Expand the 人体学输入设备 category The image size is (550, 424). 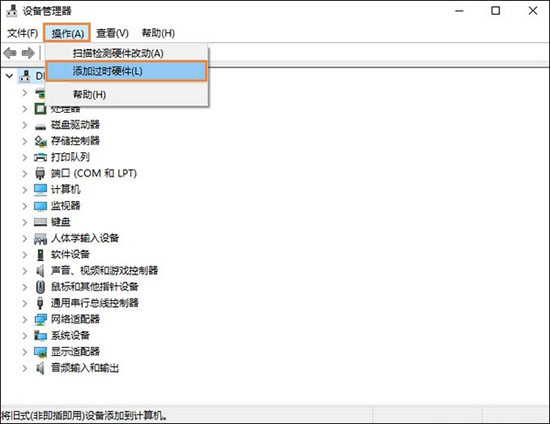(25, 238)
